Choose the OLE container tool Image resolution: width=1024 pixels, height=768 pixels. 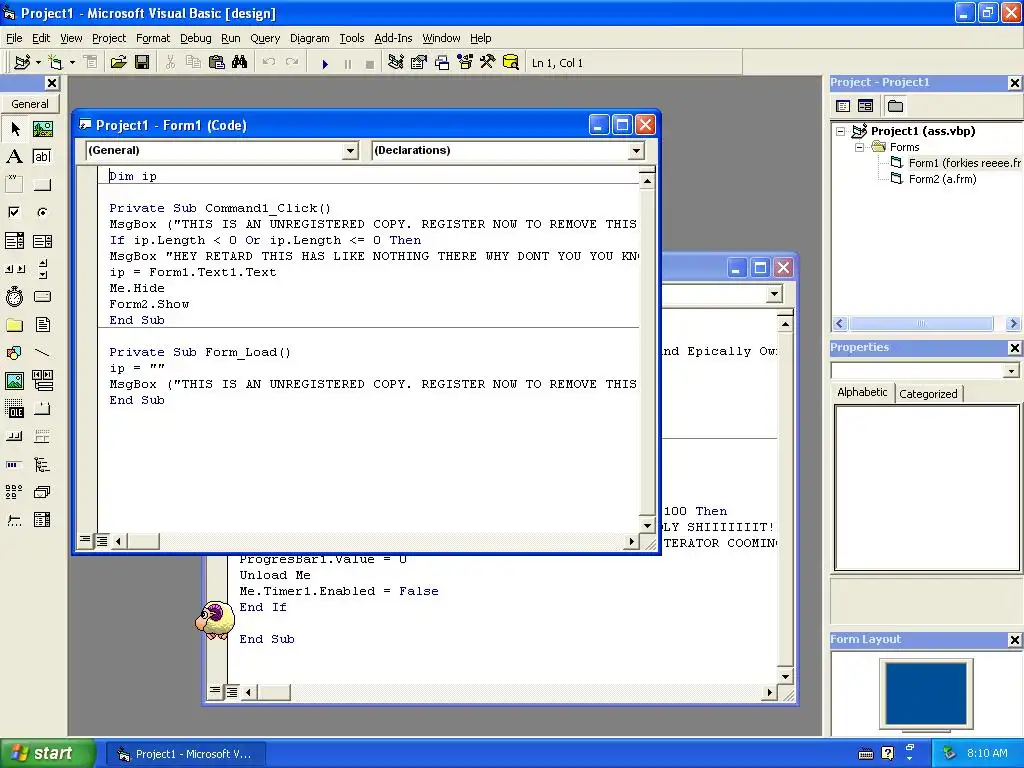click(14, 409)
